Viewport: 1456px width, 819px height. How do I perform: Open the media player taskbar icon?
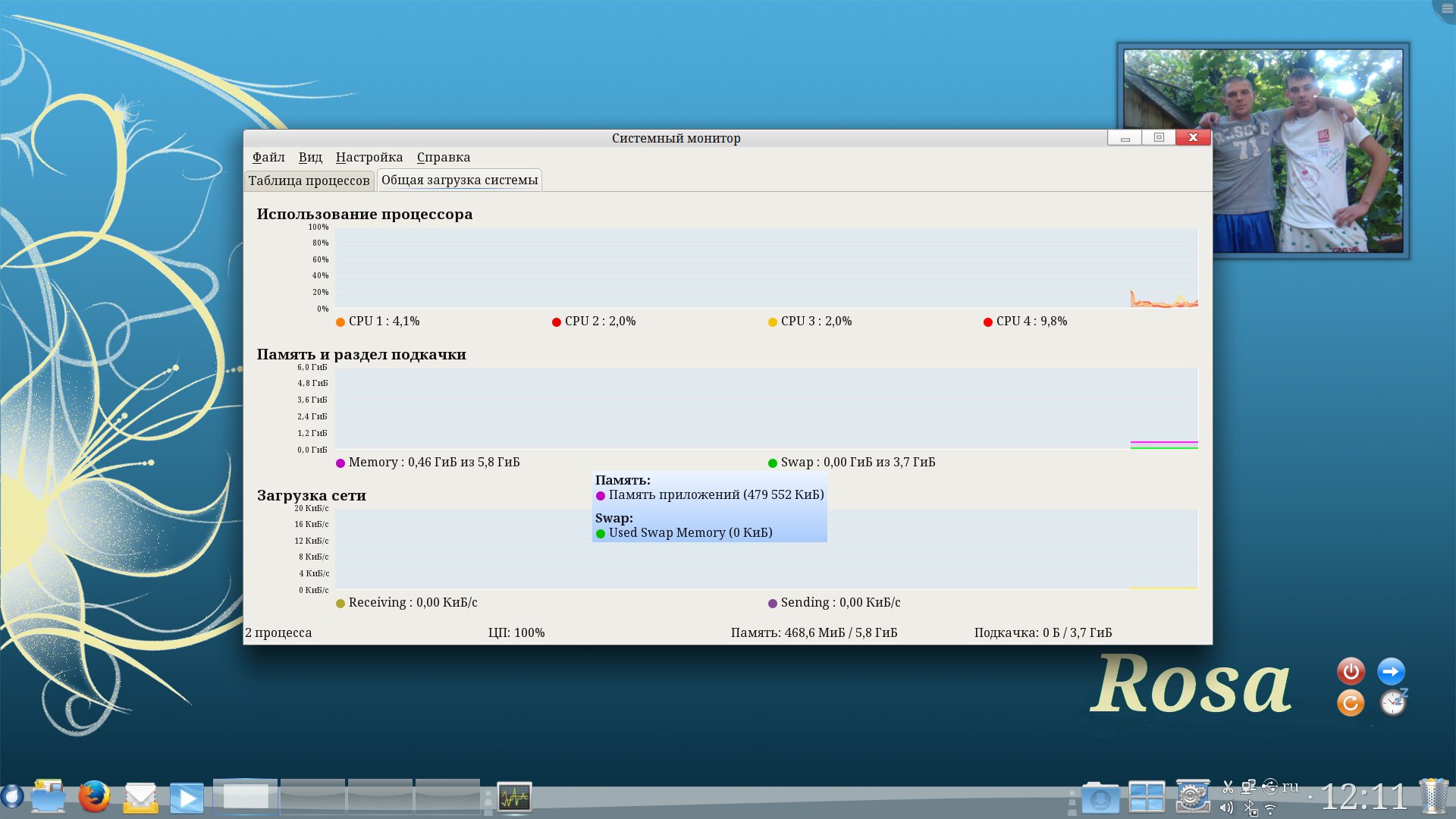click(187, 798)
